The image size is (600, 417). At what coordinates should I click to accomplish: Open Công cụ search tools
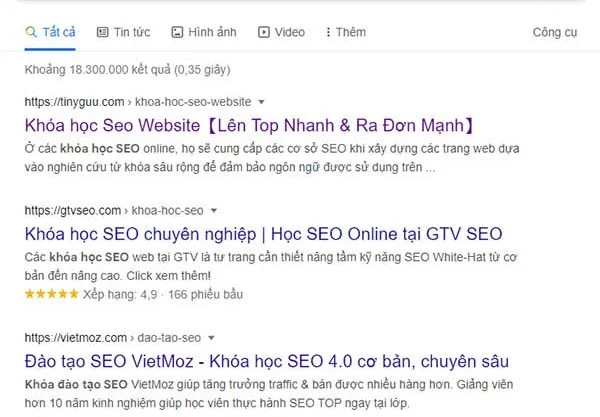tap(554, 32)
